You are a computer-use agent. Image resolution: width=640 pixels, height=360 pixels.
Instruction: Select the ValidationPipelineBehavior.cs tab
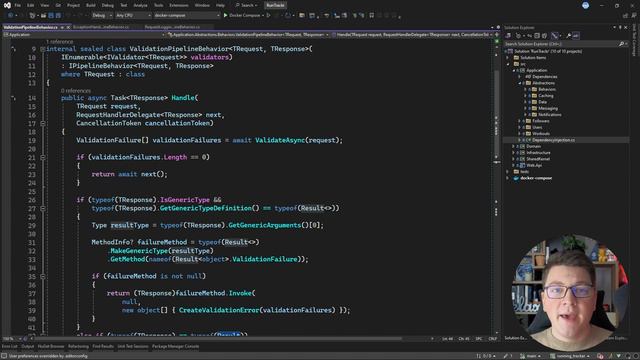click(30, 27)
